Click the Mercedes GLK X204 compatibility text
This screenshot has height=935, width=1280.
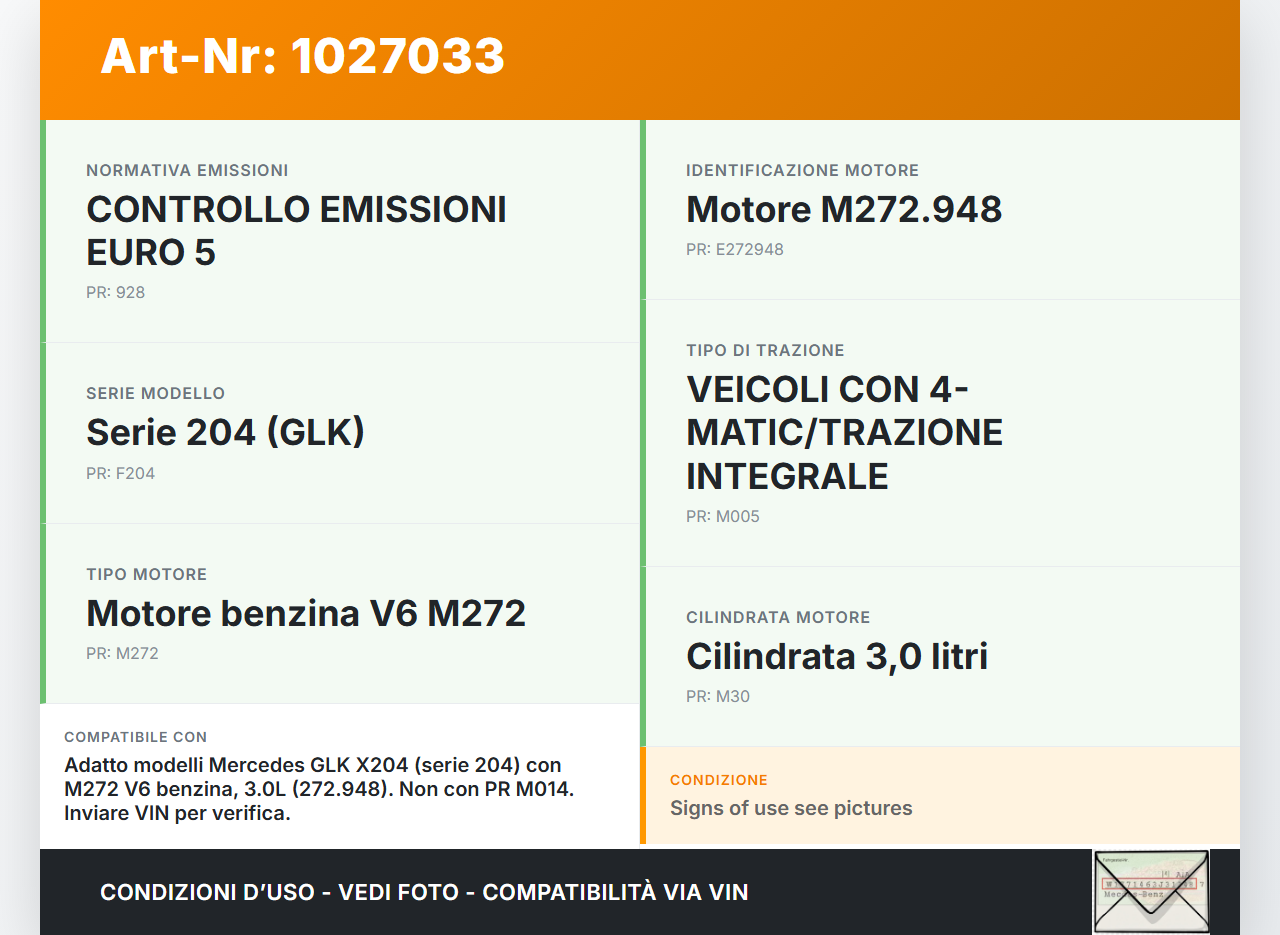click(318, 789)
